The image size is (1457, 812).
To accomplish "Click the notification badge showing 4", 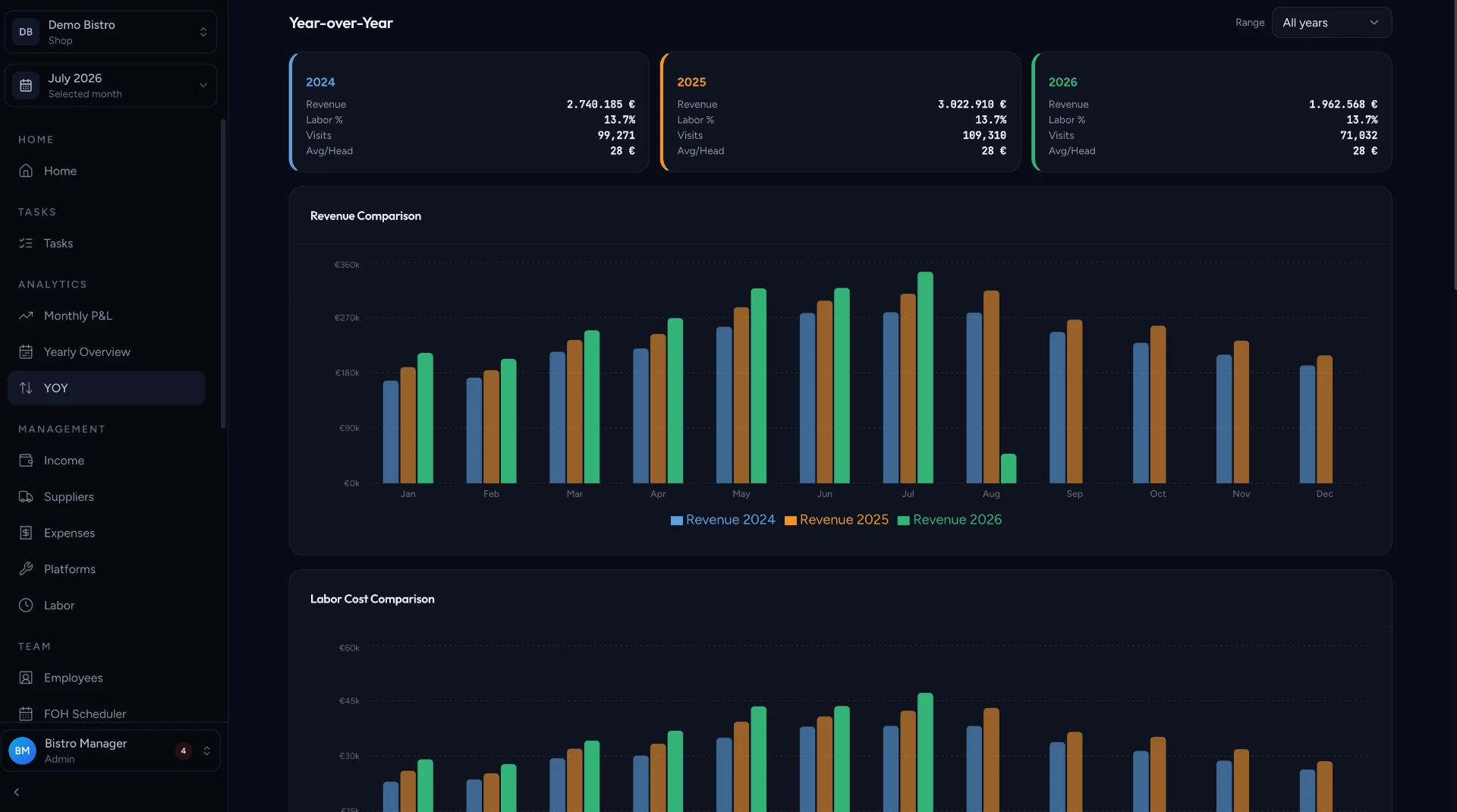I will coord(183,751).
